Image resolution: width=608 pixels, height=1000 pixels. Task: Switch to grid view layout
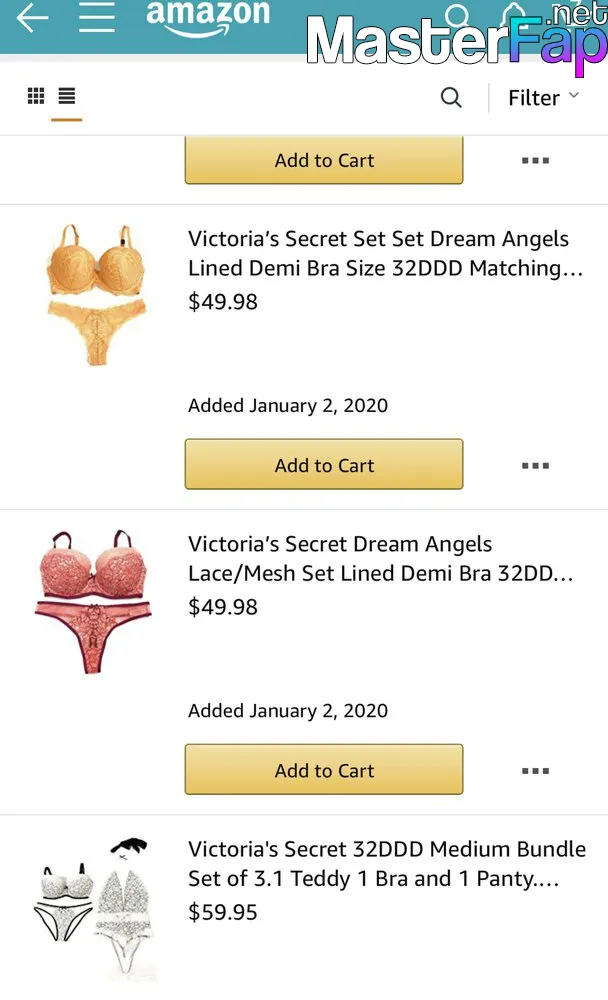coord(36,96)
